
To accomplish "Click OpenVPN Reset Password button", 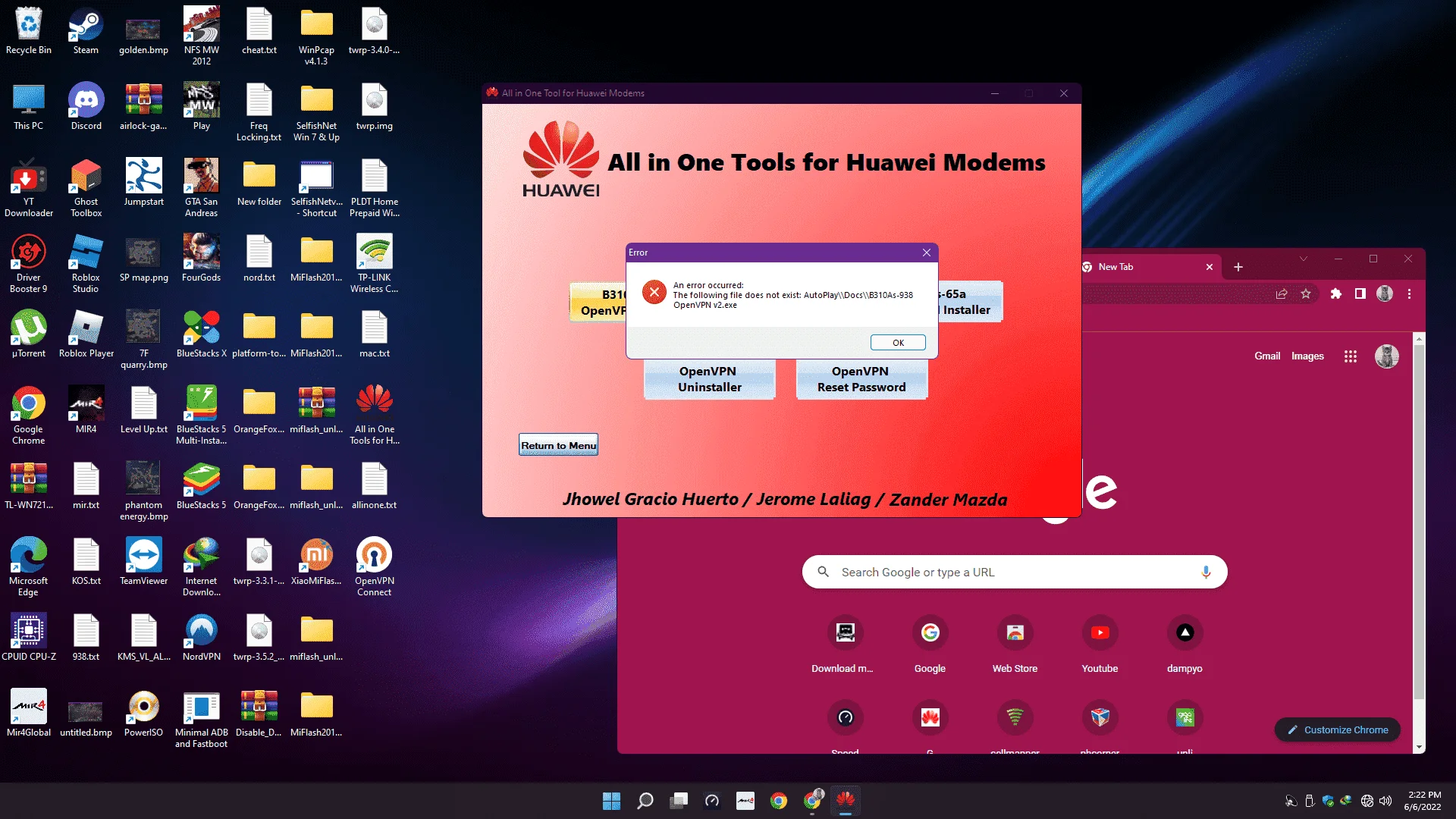I will [861, 379].
